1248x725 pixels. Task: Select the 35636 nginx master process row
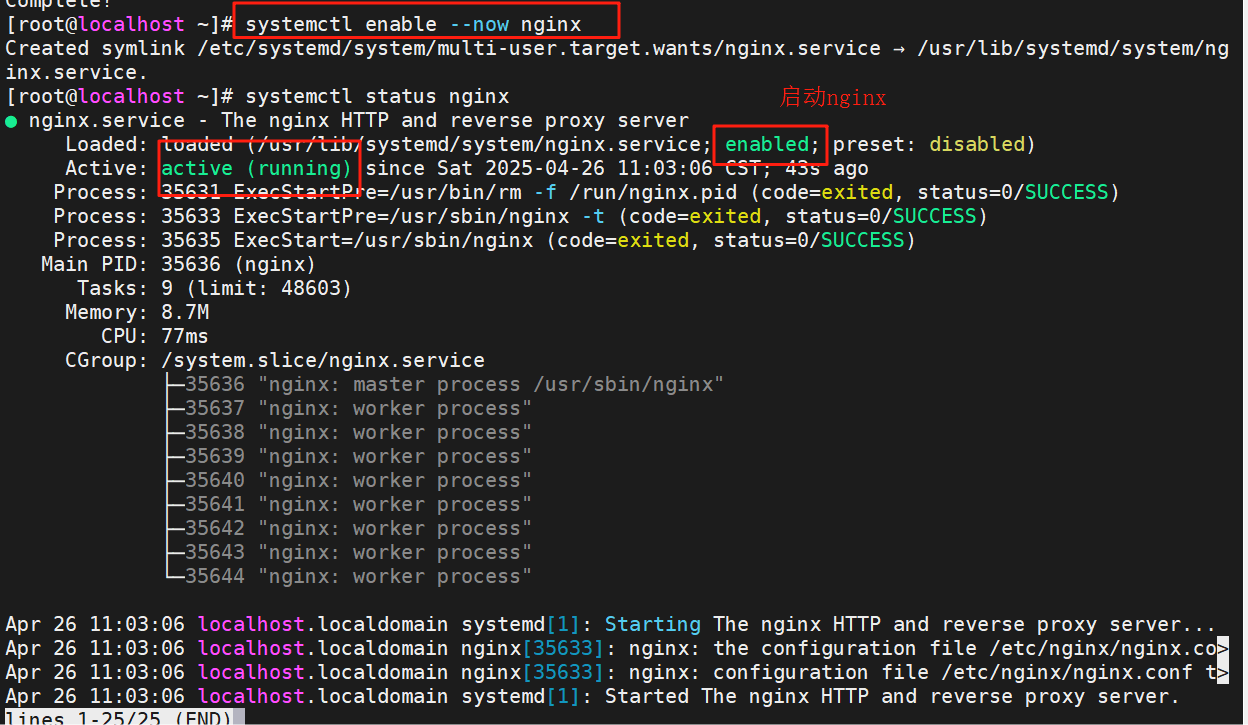pos(443,384)
